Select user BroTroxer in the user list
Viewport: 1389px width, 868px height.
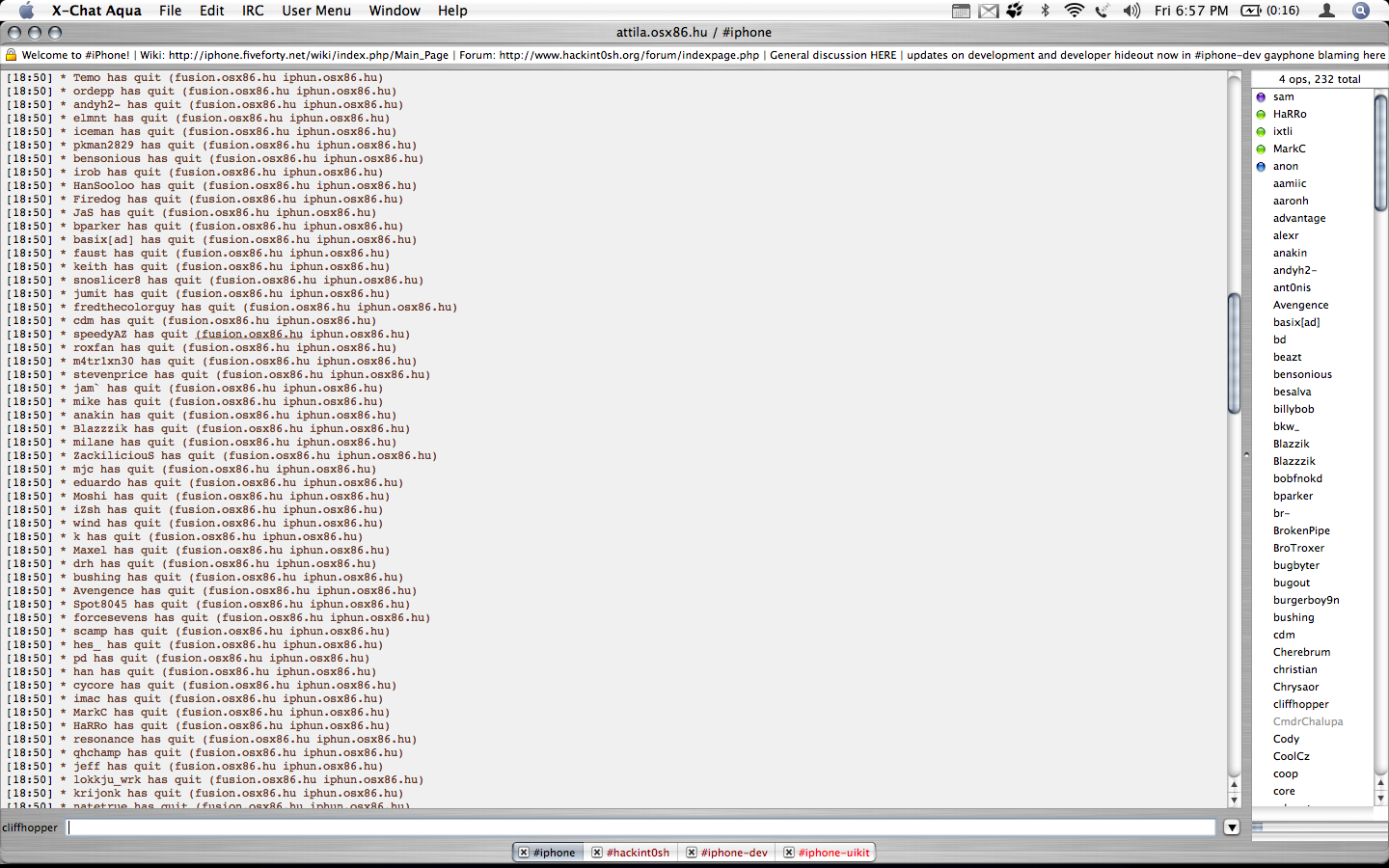pos(1298,549)
